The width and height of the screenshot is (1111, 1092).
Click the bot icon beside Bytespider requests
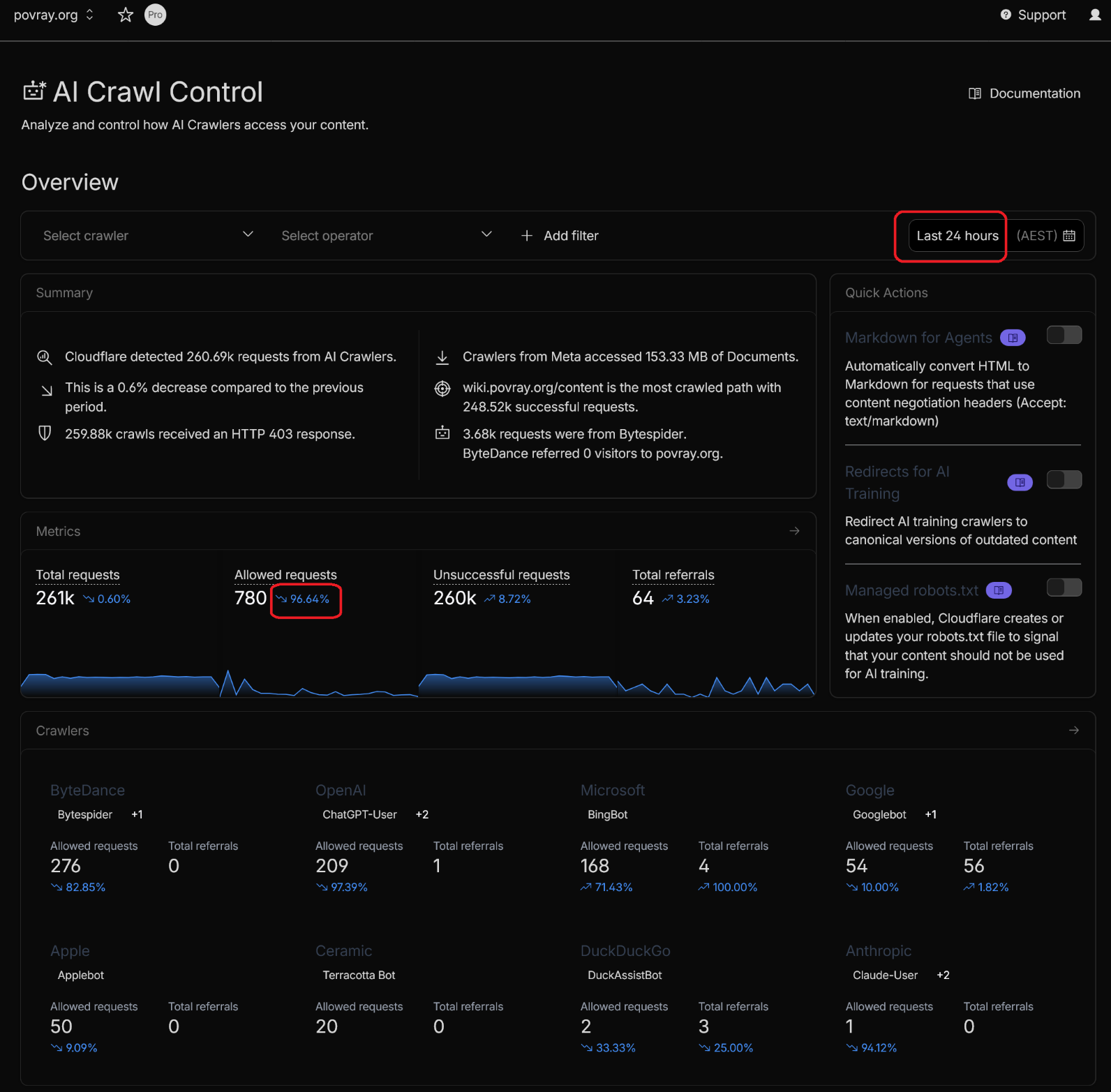(442, 433)
